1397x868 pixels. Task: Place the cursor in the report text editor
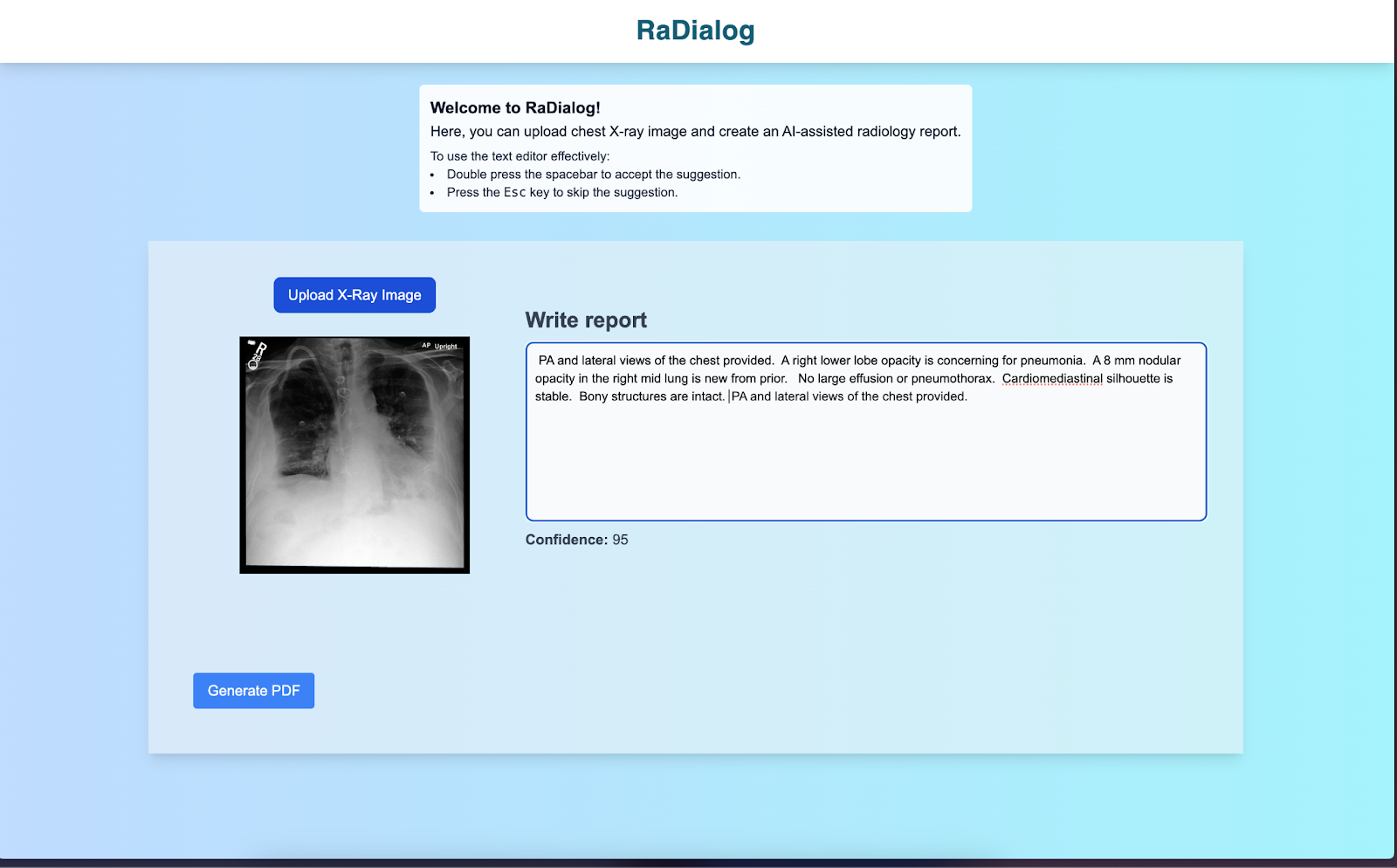(864, 454)
